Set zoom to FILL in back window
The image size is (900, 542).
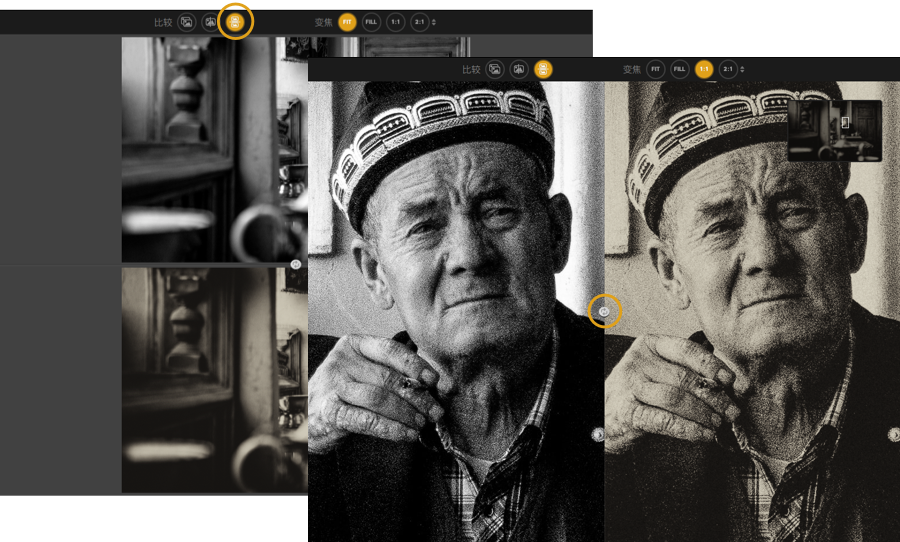click(x=371, y=22)
